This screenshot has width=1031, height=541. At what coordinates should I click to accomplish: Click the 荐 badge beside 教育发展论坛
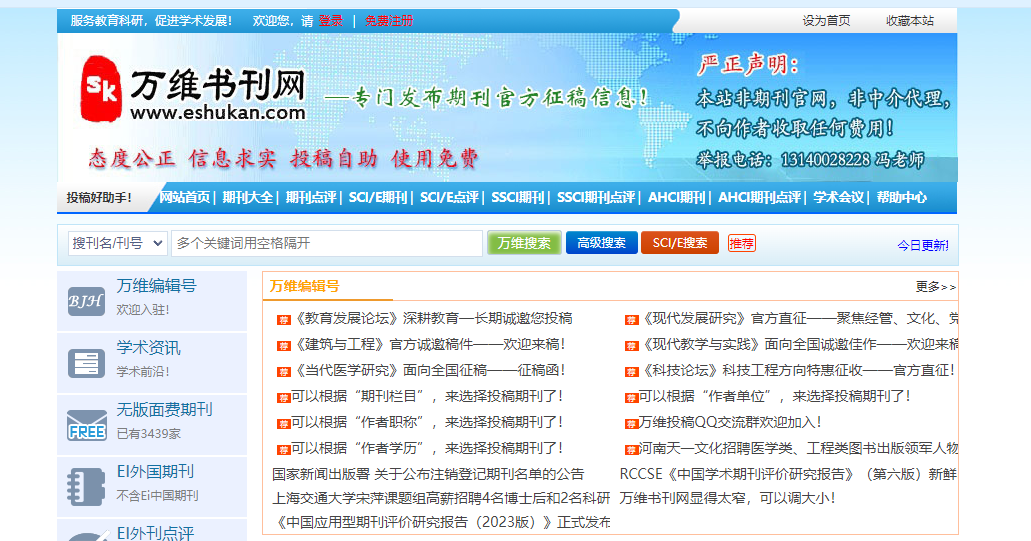(283, 319)
